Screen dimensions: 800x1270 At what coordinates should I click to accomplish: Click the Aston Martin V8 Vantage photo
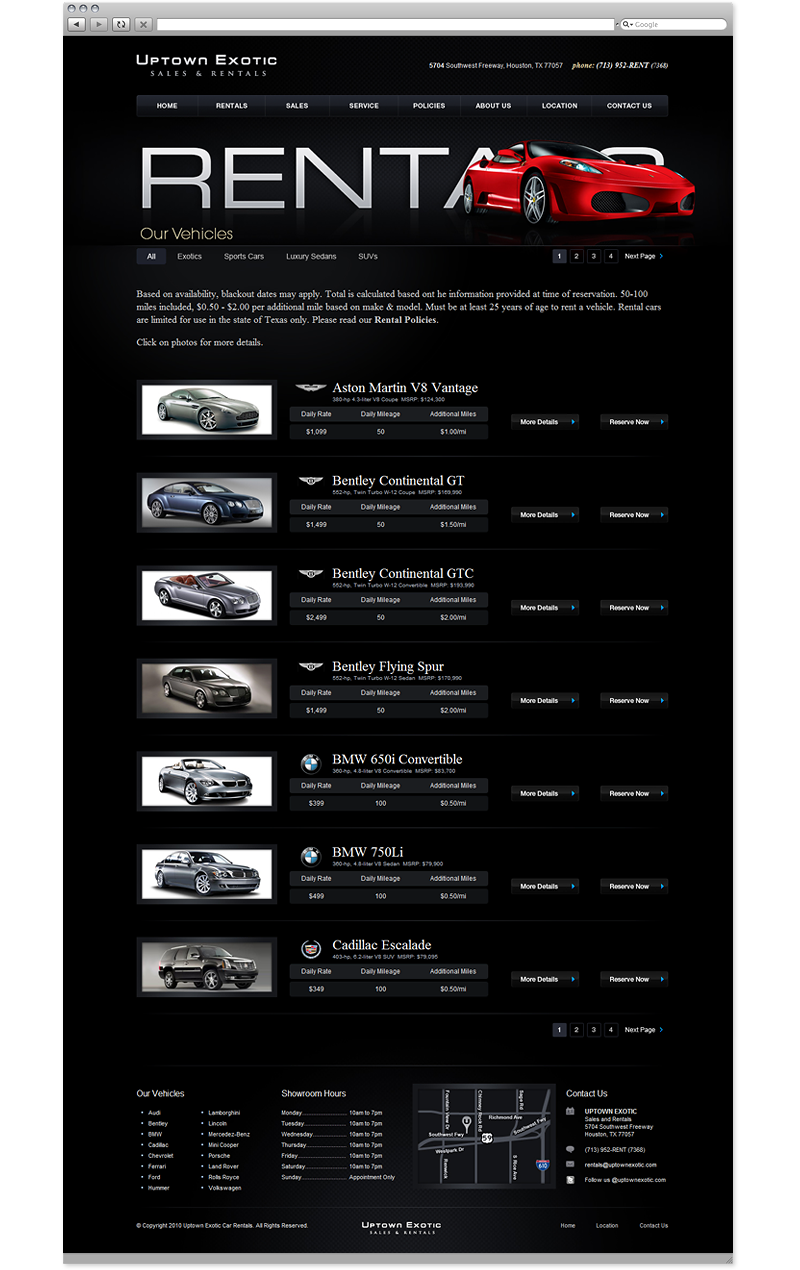[x=207, y=410]
